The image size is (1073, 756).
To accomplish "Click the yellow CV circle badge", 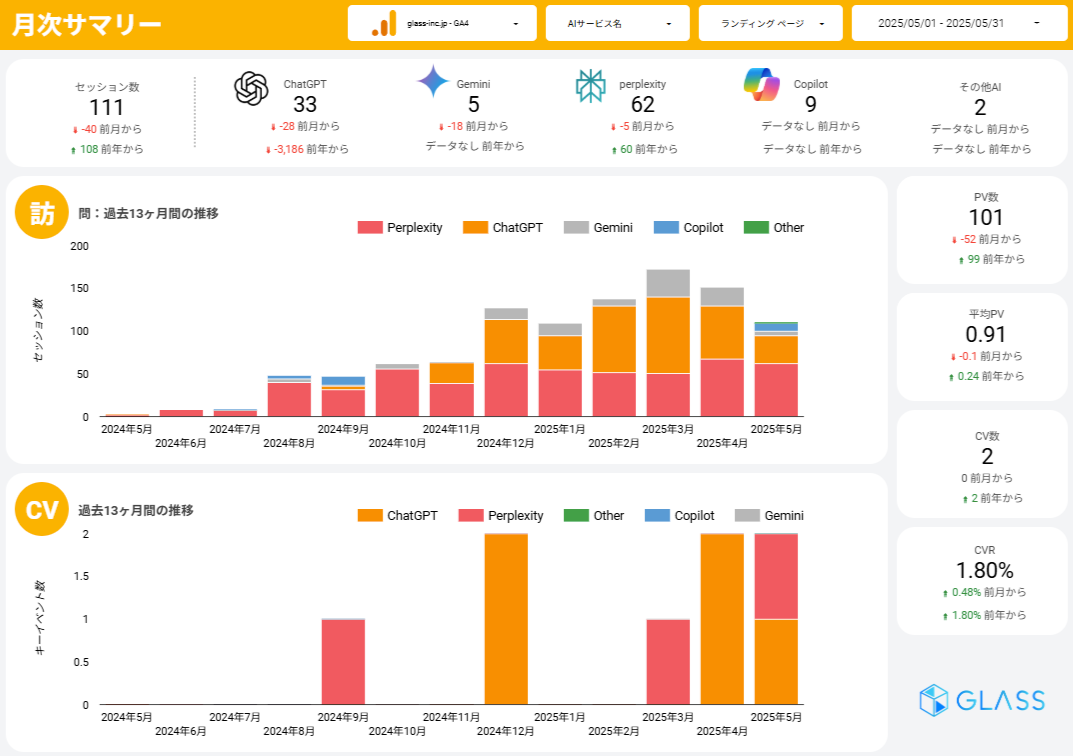I will click(x=42, y=510).
